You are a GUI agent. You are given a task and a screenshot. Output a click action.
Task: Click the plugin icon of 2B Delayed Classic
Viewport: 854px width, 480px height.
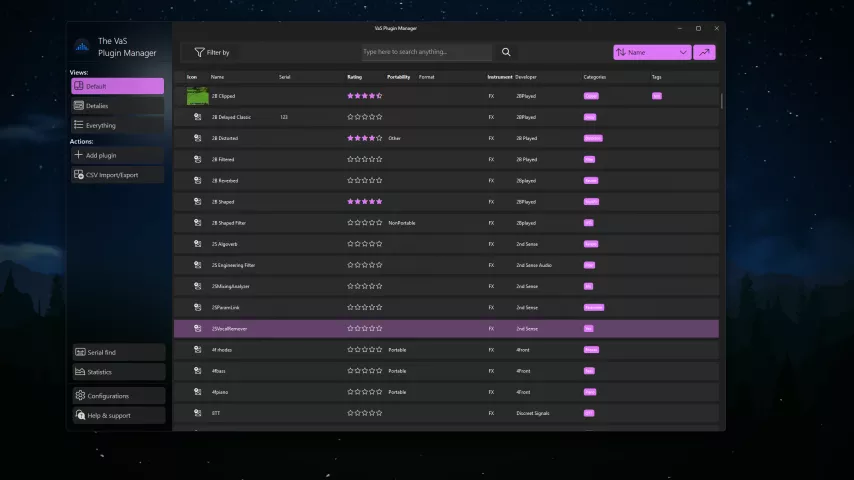(198, 117)
